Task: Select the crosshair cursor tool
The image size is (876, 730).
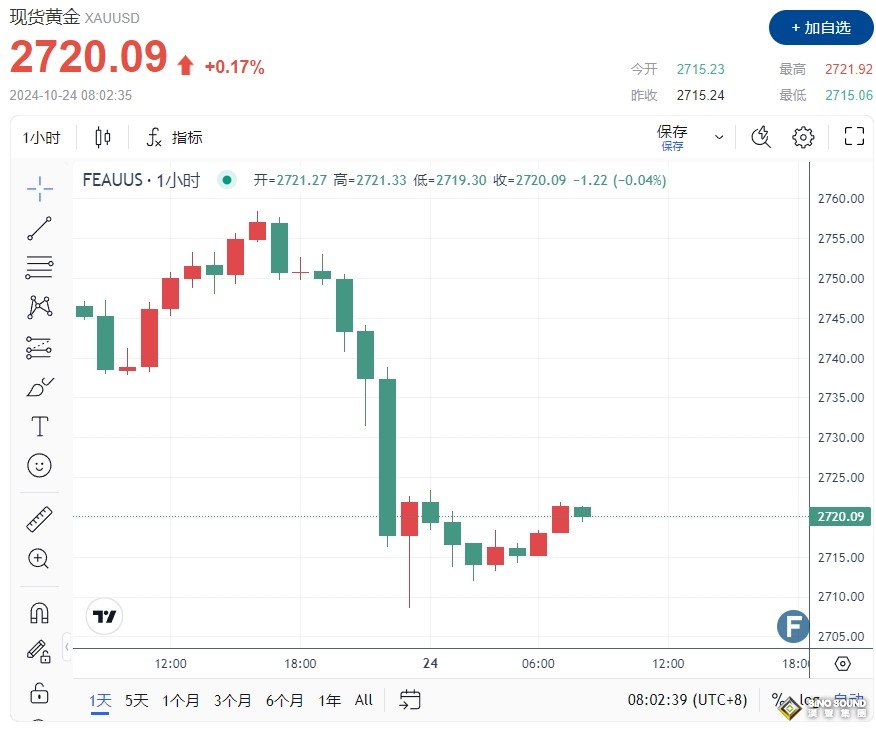Action: click(x=38, y=188)
